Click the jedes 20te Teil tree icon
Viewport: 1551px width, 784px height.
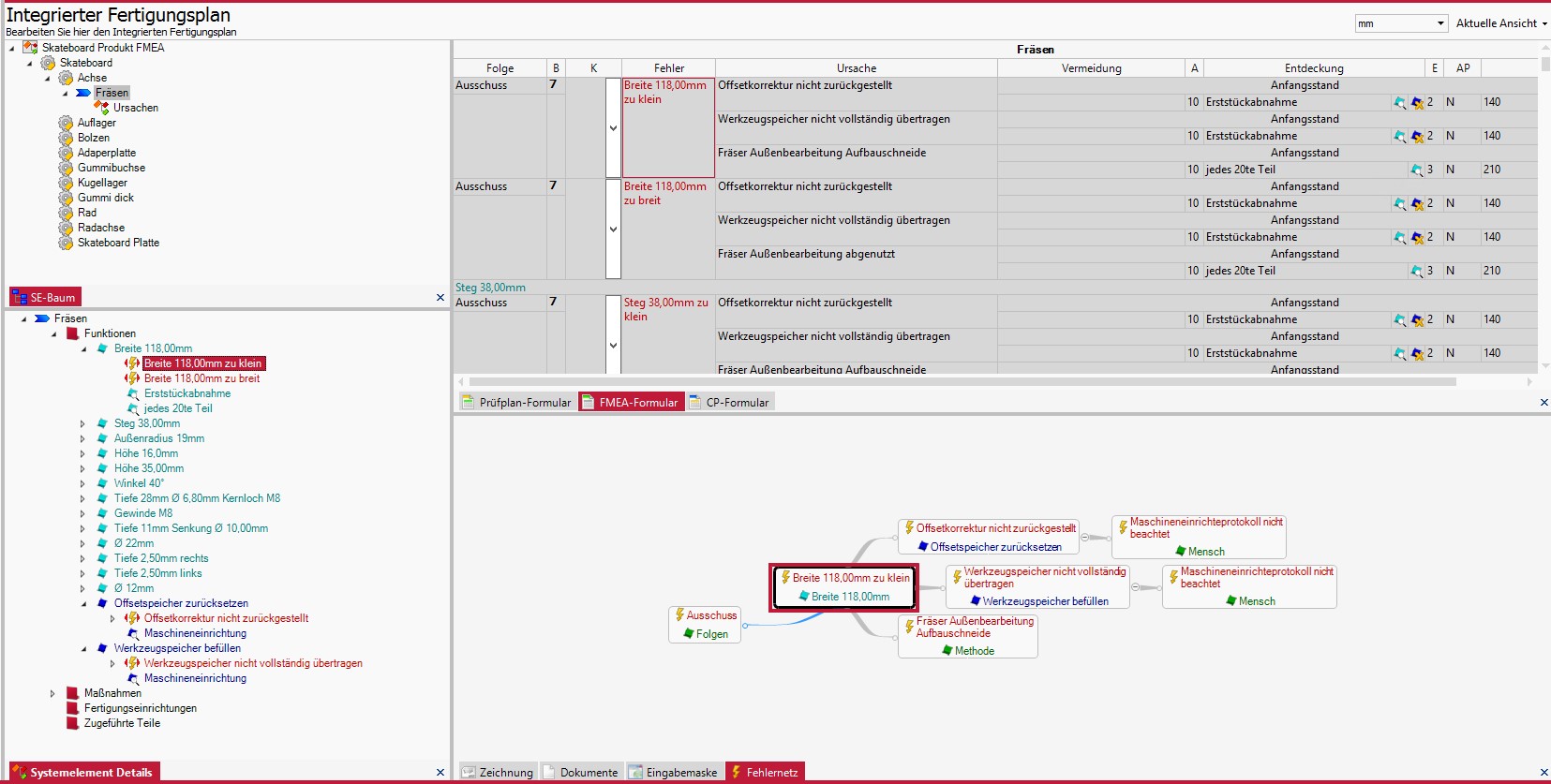pos(133,408)
